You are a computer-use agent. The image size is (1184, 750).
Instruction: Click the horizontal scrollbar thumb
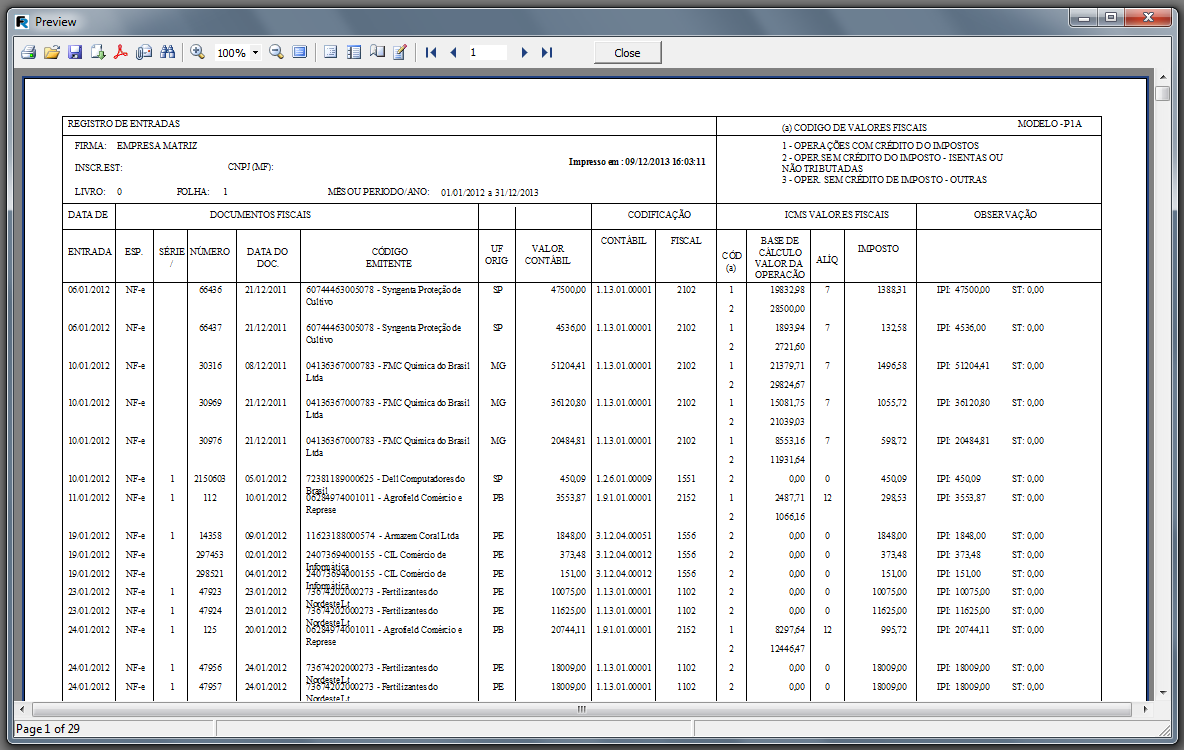[x=581, y=709]
